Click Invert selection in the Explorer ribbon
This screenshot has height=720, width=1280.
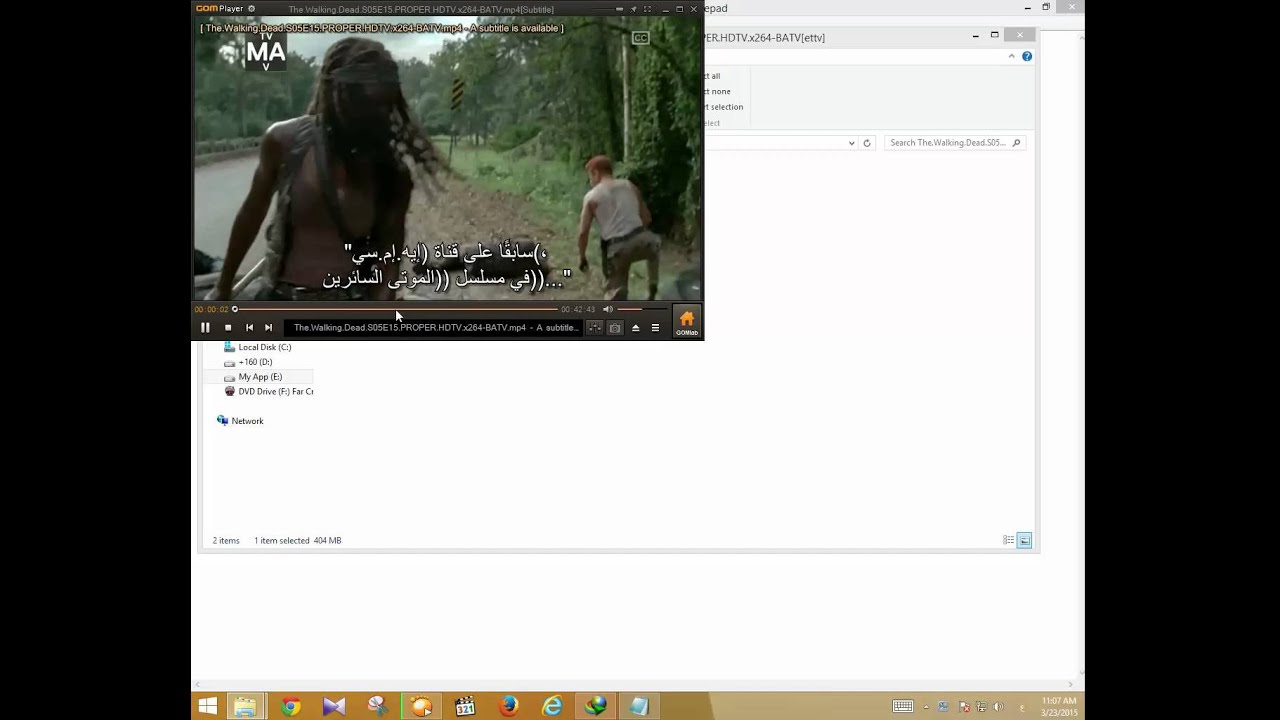pyautogui.click(x=723, y=107)
